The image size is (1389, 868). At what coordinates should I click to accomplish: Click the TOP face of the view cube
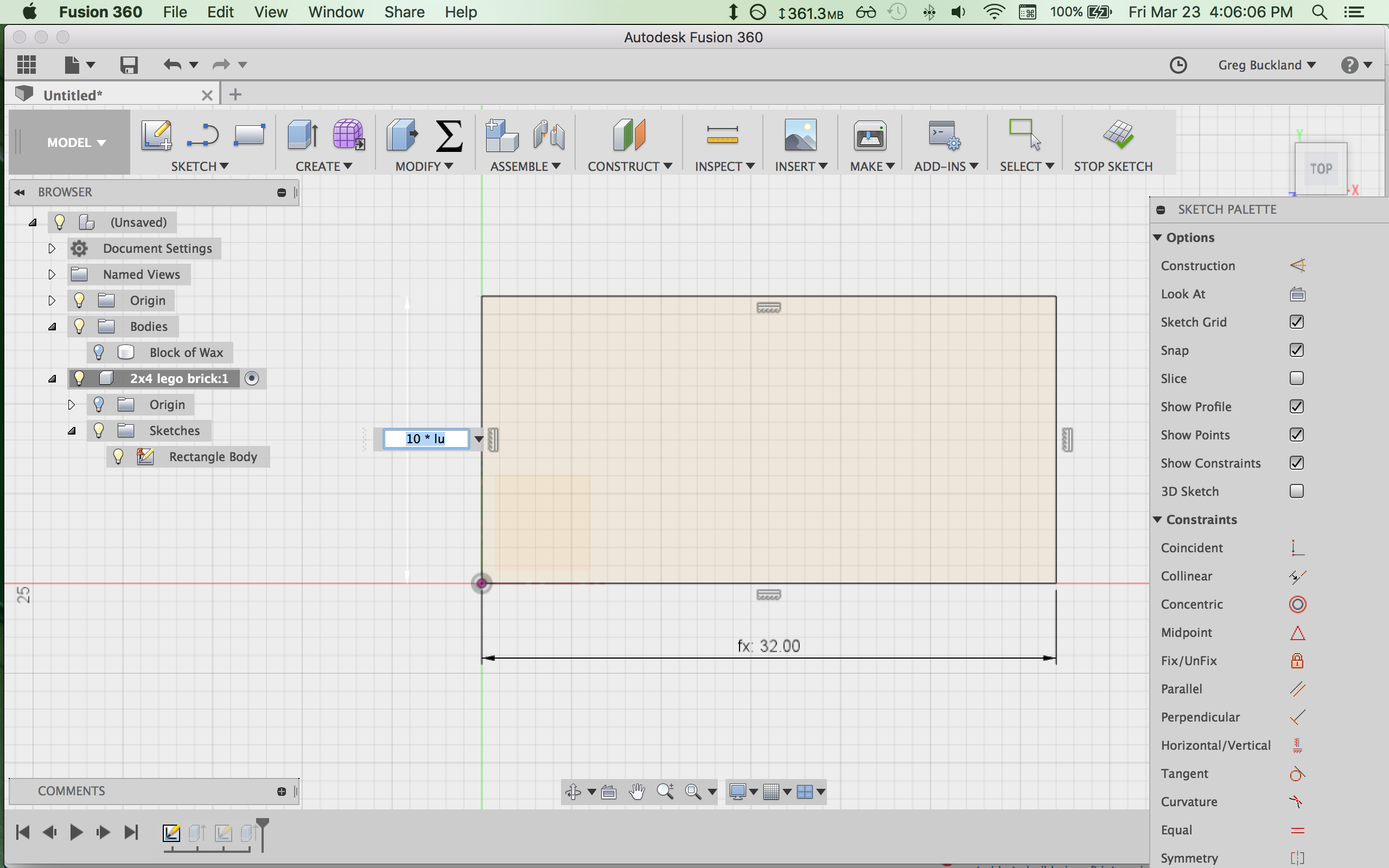click(1321, 169)
